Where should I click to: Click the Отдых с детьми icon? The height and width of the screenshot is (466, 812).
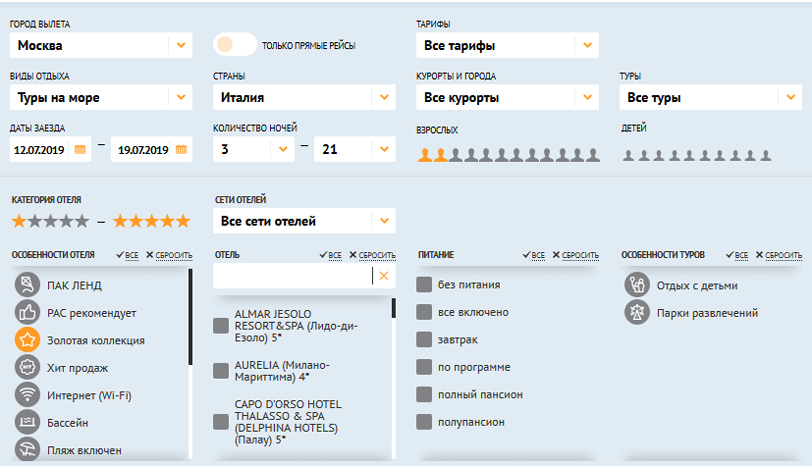coord(634,285)
